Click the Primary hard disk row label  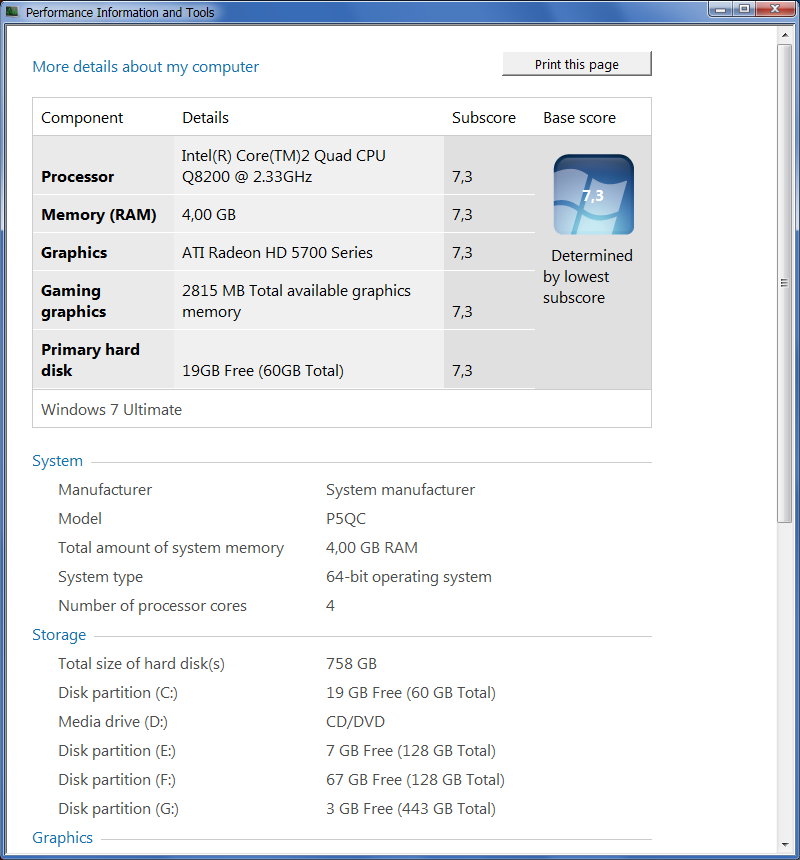90,360
